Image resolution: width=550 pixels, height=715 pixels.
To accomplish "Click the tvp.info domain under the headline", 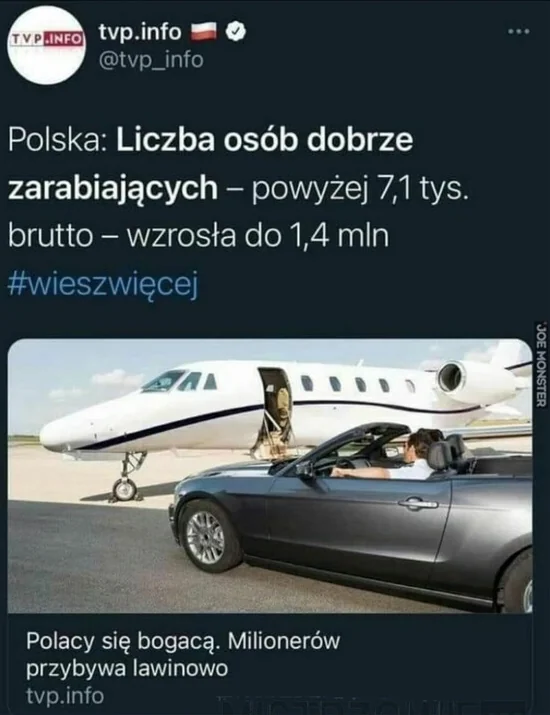I will coord(65,696).
